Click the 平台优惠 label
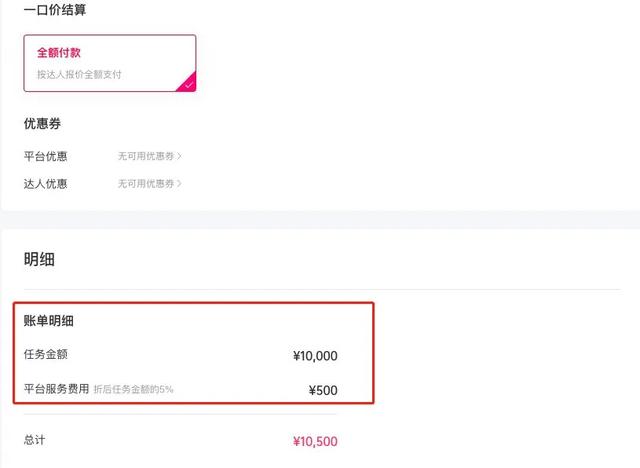 [45, 156]
